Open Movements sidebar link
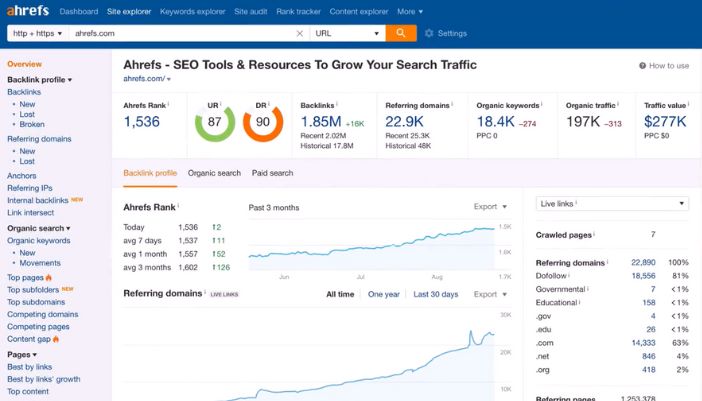 40,263
